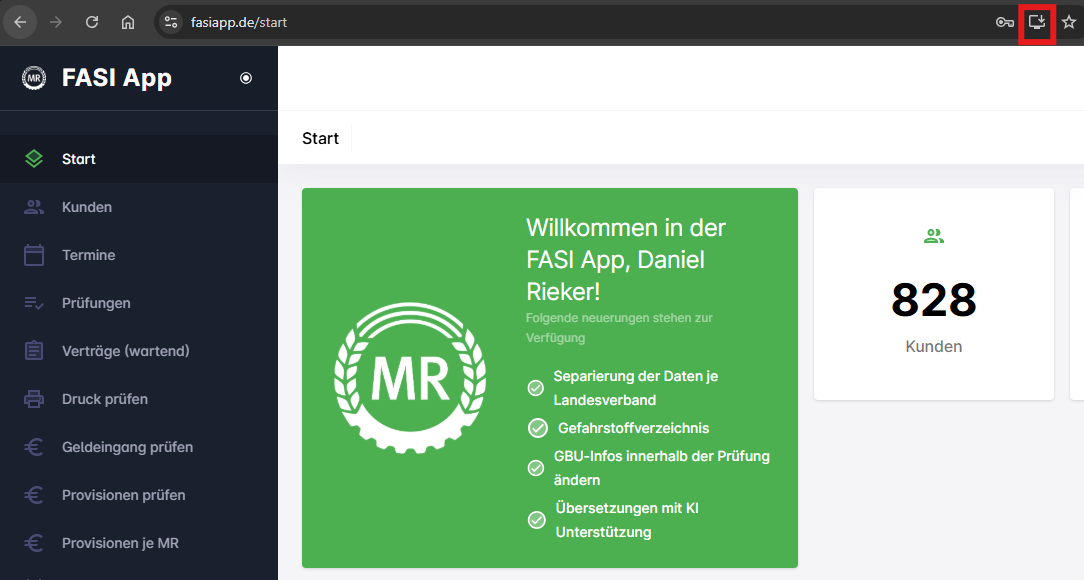Viewport: 1084px width, 580px height.
Task: Click the Start breadcrumb title
Action: click(320, 138)
